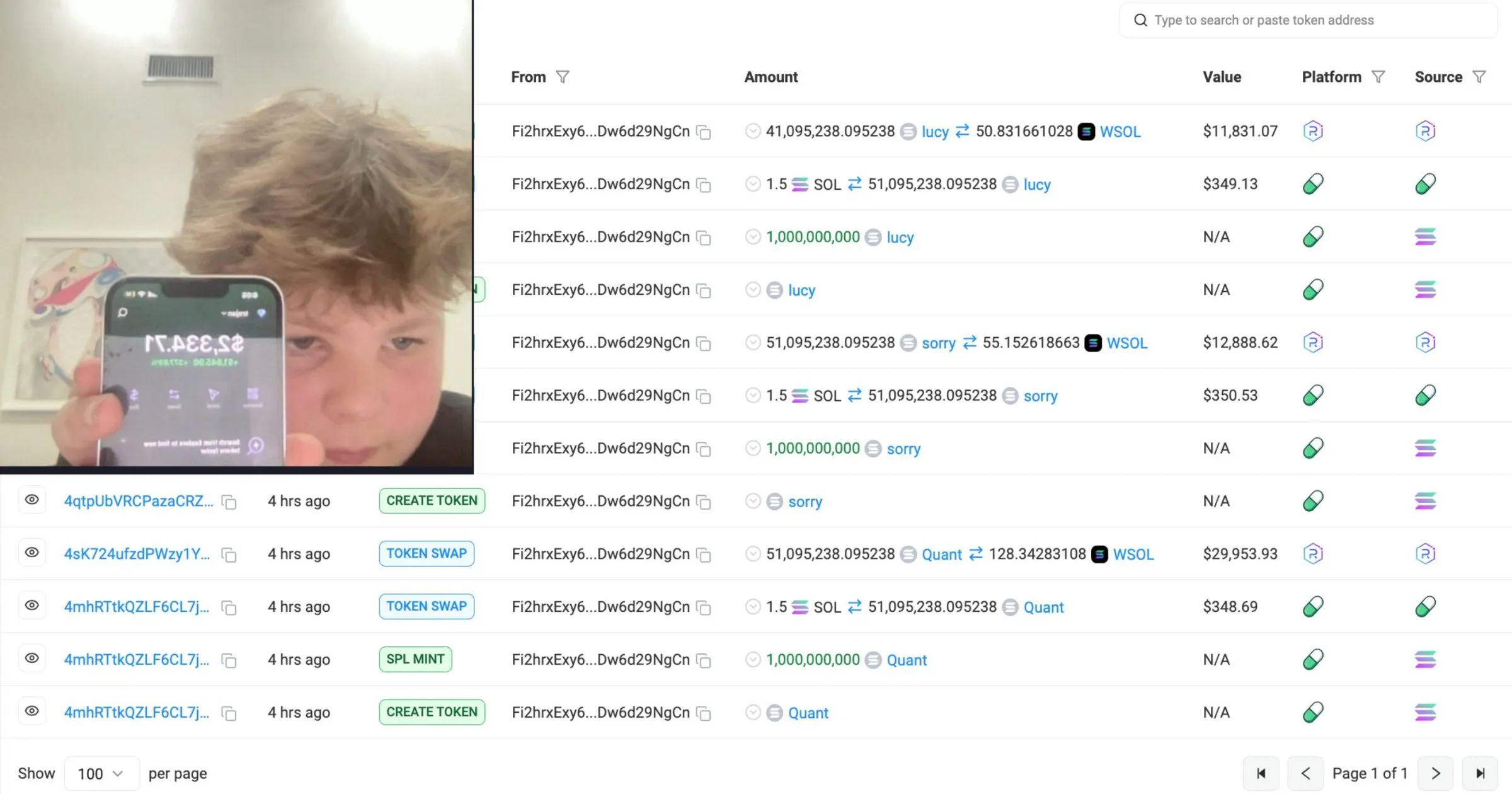Click the SPL MINT label tag
1512x794 pixels.
[x=414, y=658]
